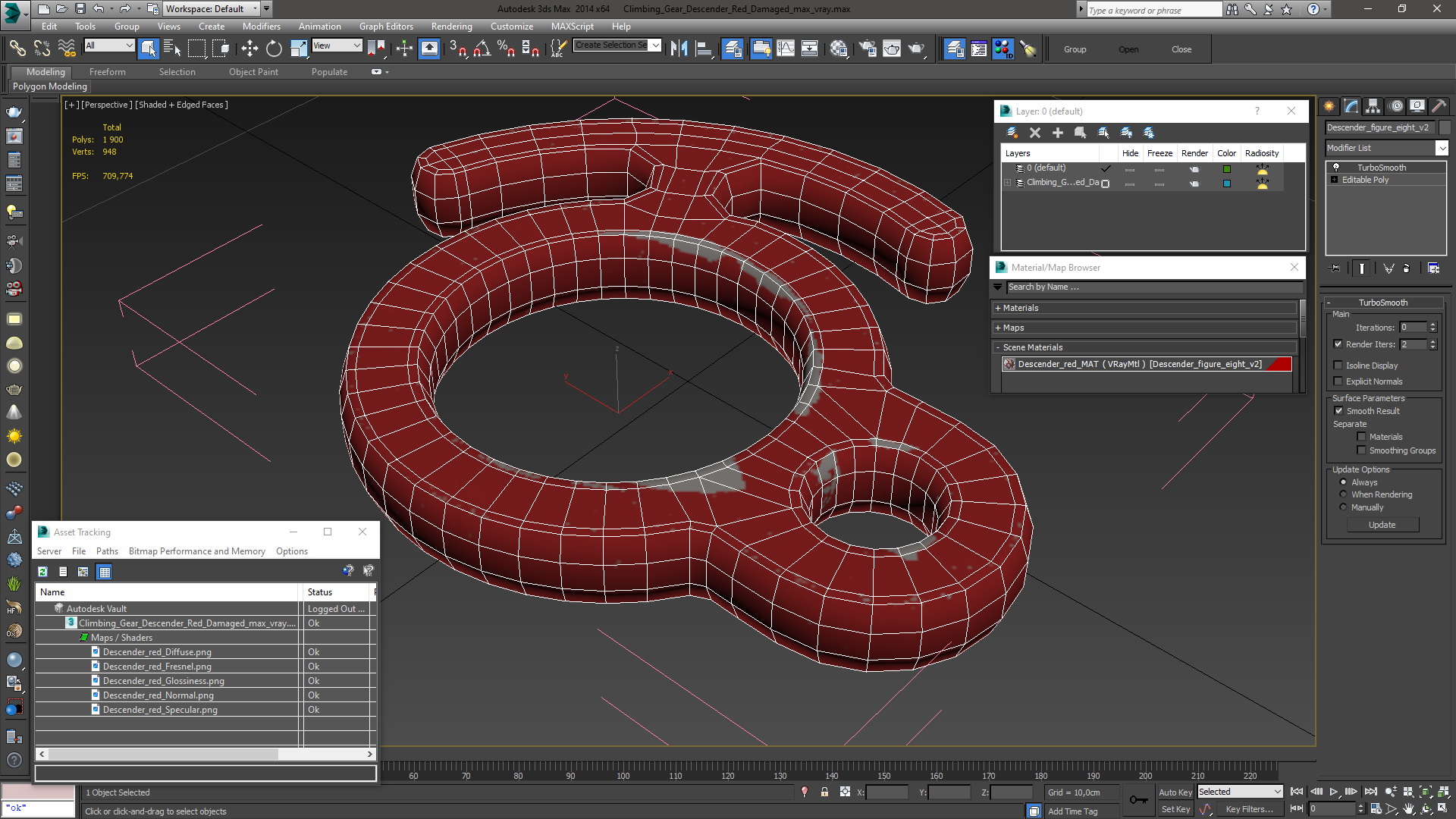Viewport: 1456px width, 819px height.
Task: Select the When Rendering radio option
Action: (x=1343, y=494)
